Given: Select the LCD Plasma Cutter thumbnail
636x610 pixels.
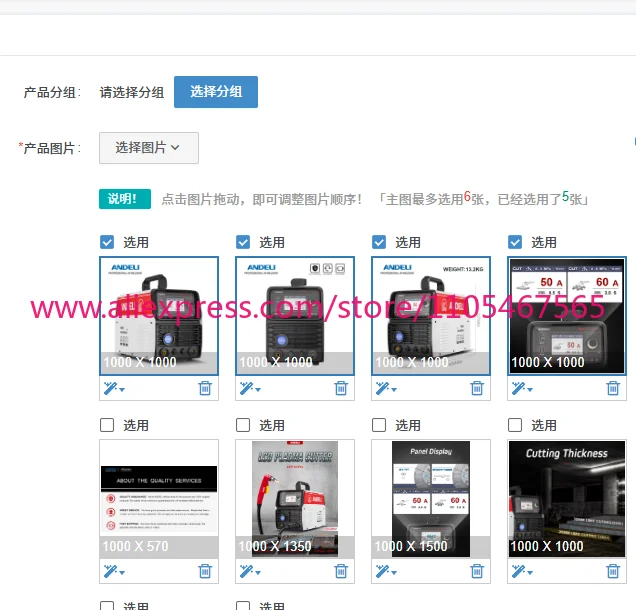Looking at the screenshot, I should (x=295, y=499).
